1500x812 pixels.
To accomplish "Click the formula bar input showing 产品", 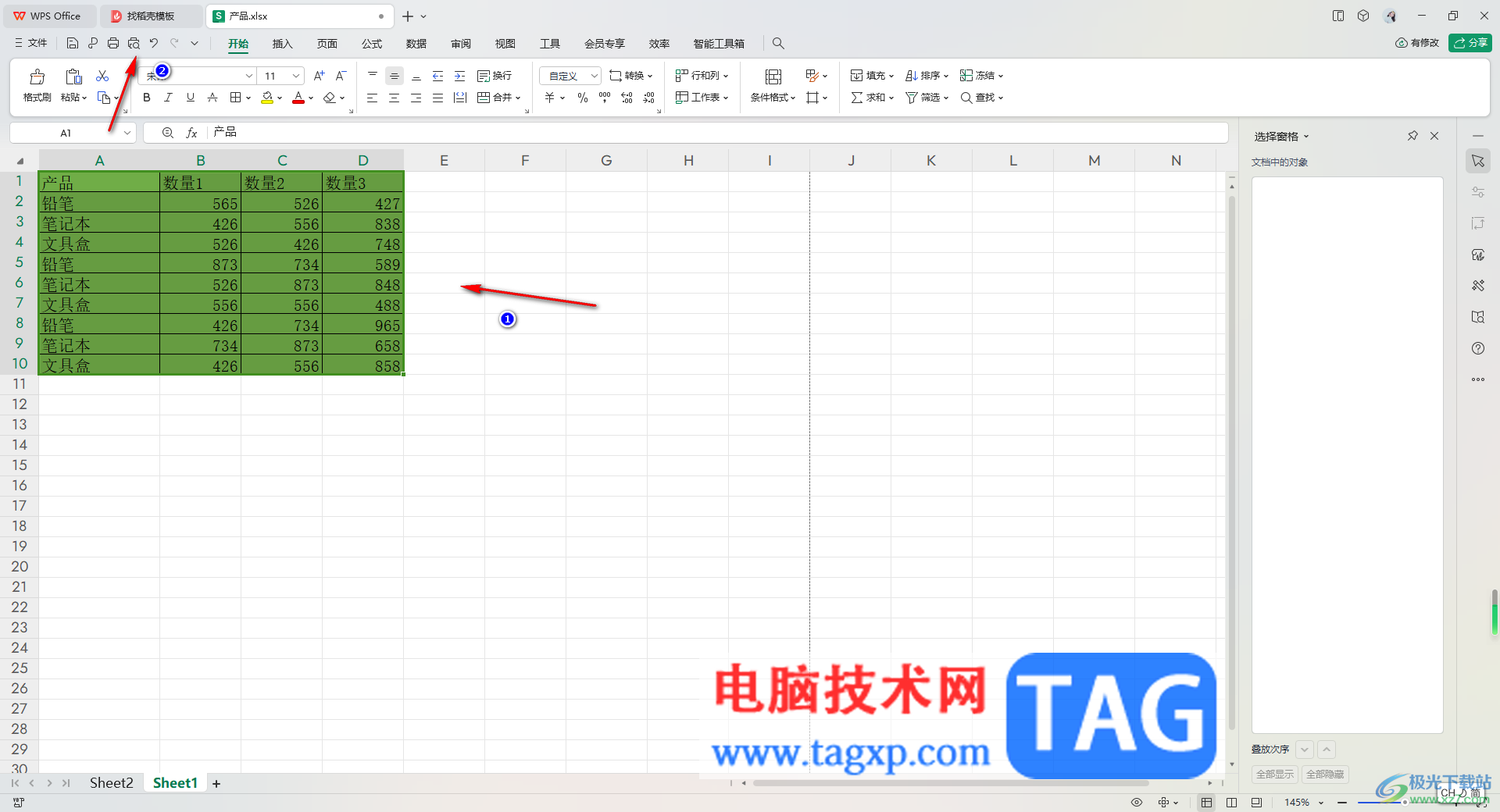I will 719,133.
